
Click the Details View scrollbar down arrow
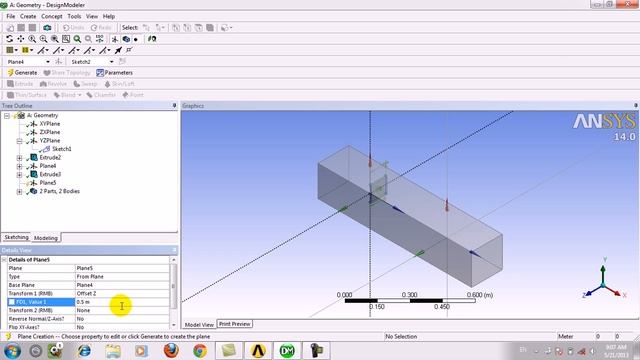click(x=174, y=325)
